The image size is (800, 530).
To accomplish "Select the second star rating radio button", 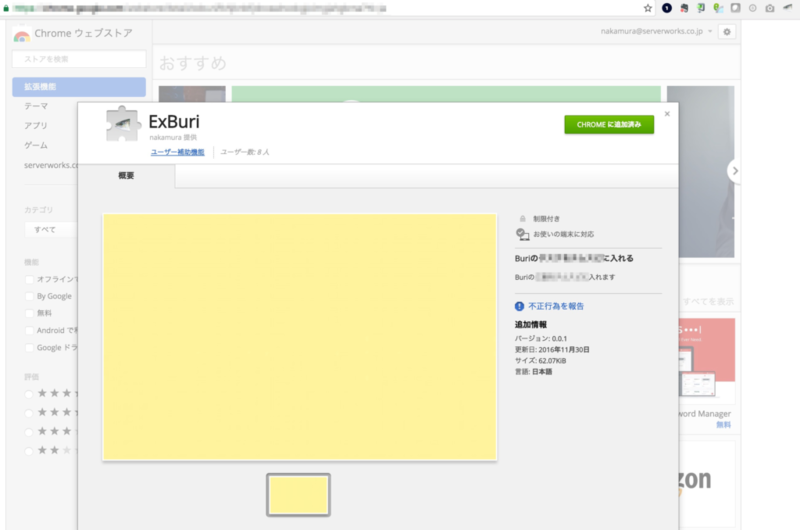I will click(29, 413).
